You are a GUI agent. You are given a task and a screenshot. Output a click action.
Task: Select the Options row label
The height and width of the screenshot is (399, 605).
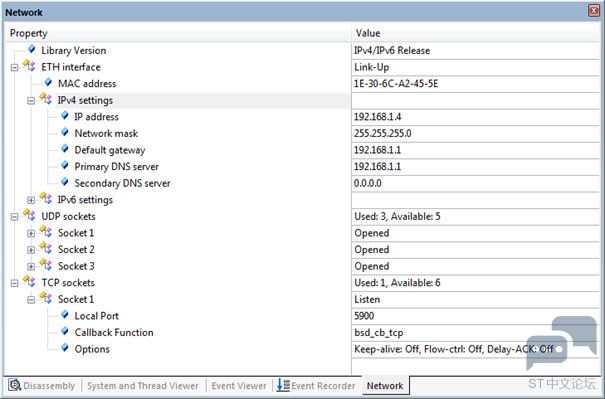[x=92, y=349]
